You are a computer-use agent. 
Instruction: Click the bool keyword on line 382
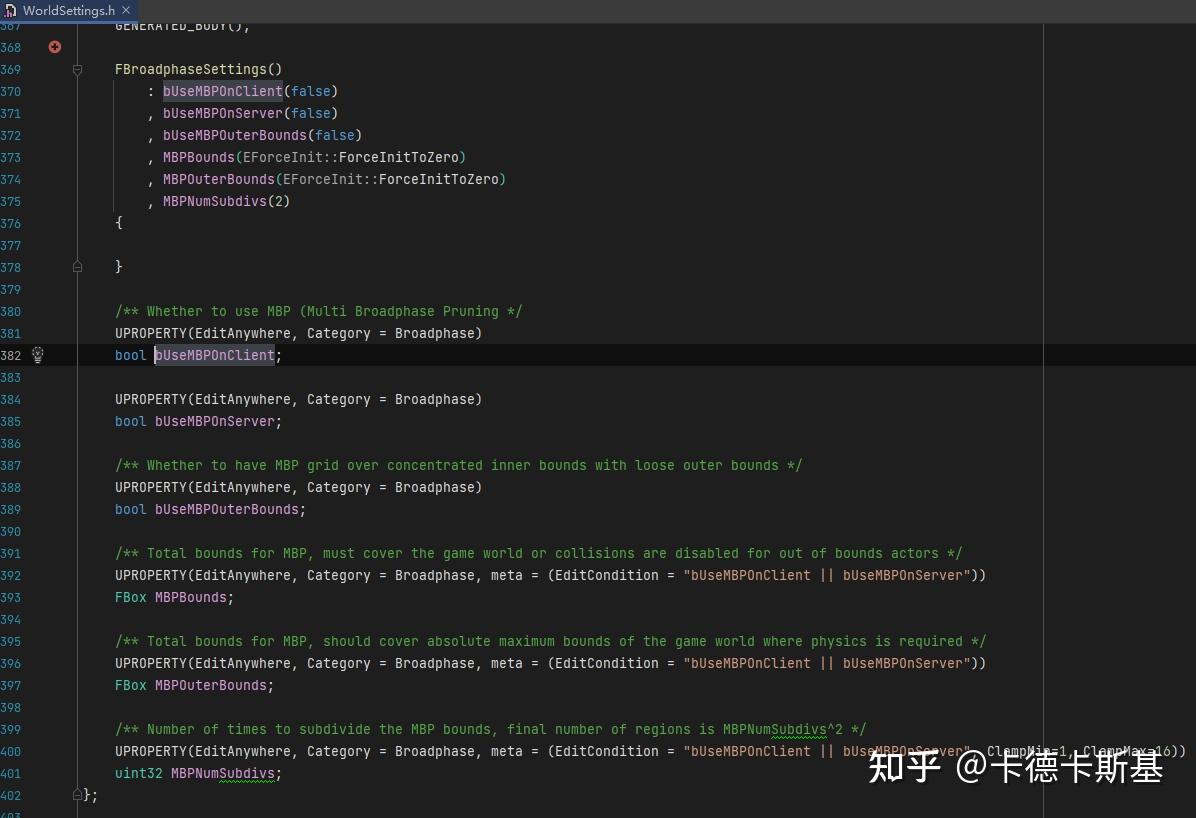pos(130,356)
